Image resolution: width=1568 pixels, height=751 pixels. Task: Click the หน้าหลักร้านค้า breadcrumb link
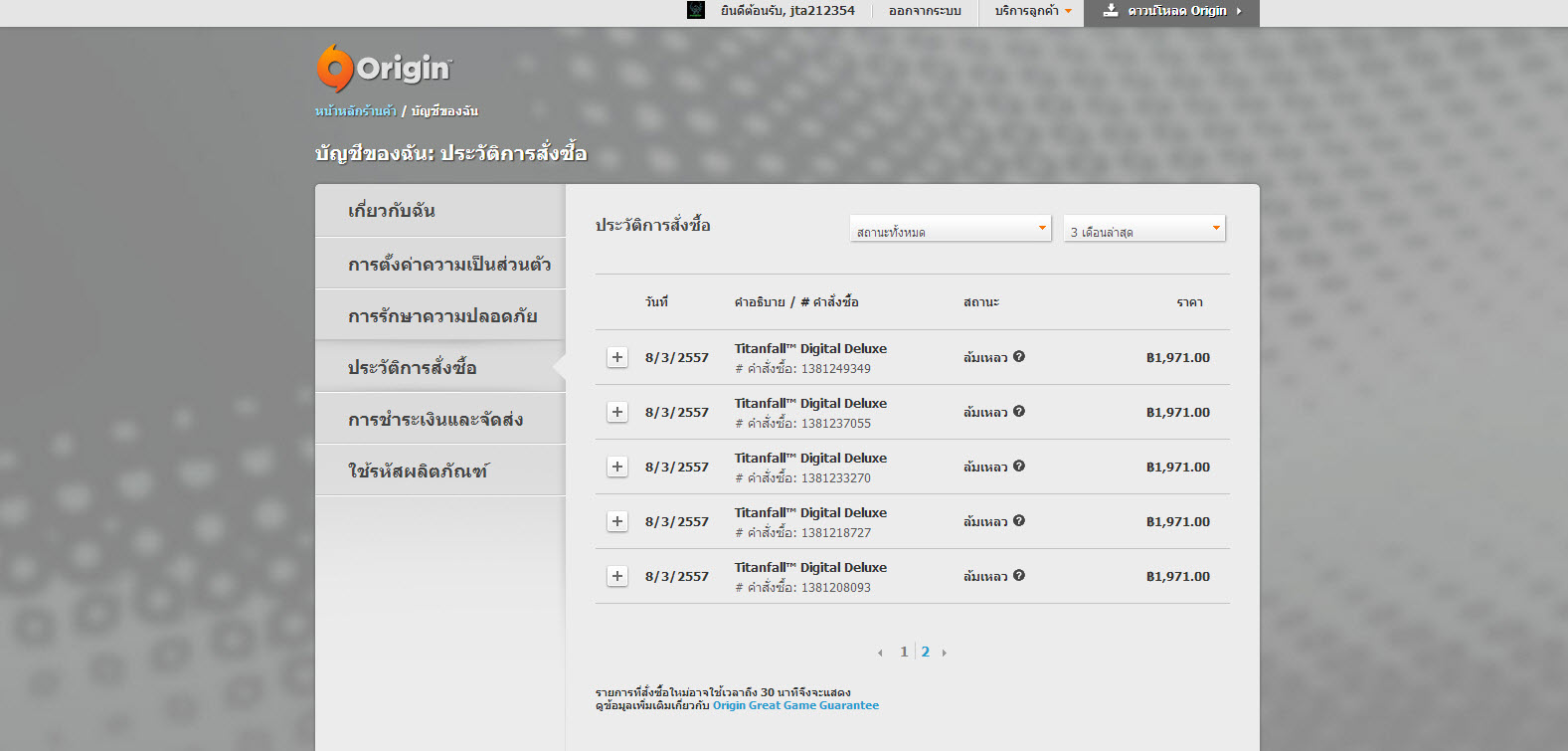pyautogui.click(x=356, y=110)
